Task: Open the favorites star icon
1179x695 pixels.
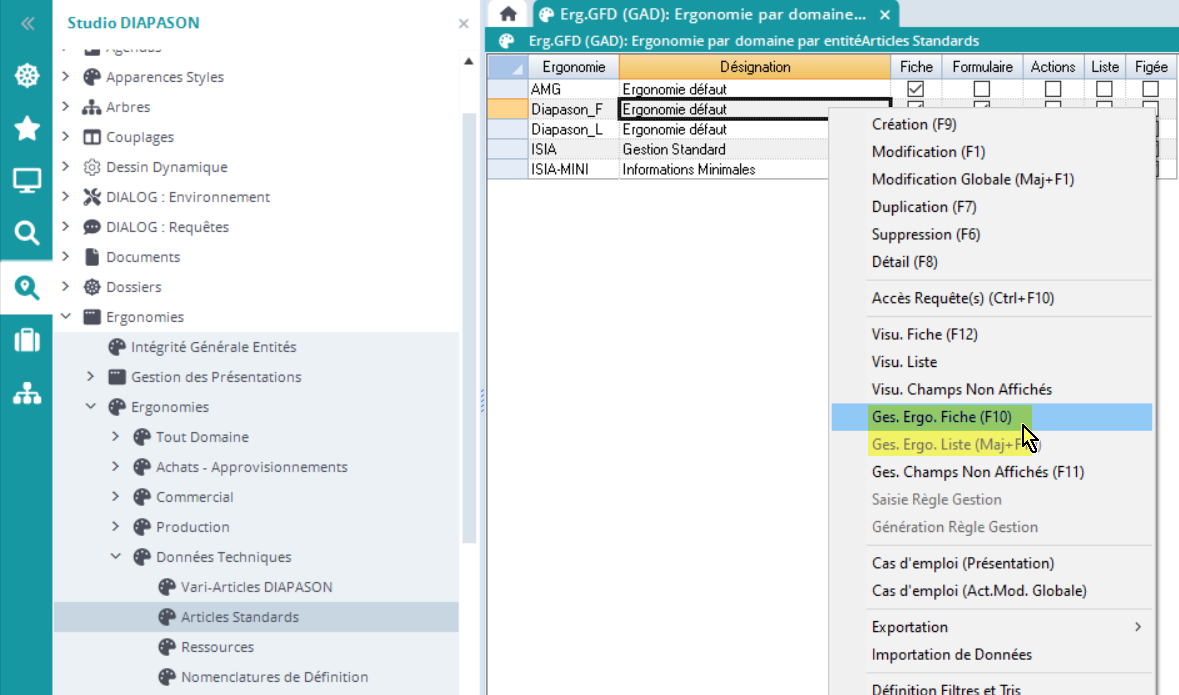Action: (26, 128)
